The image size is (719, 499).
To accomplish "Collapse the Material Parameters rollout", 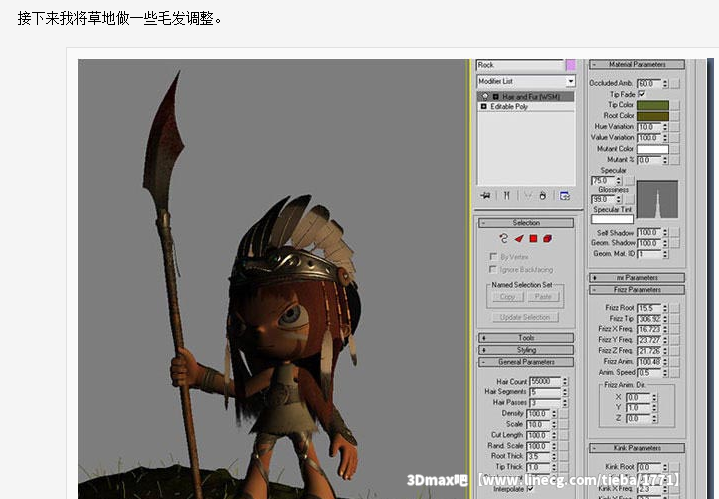I will point(637,65).
